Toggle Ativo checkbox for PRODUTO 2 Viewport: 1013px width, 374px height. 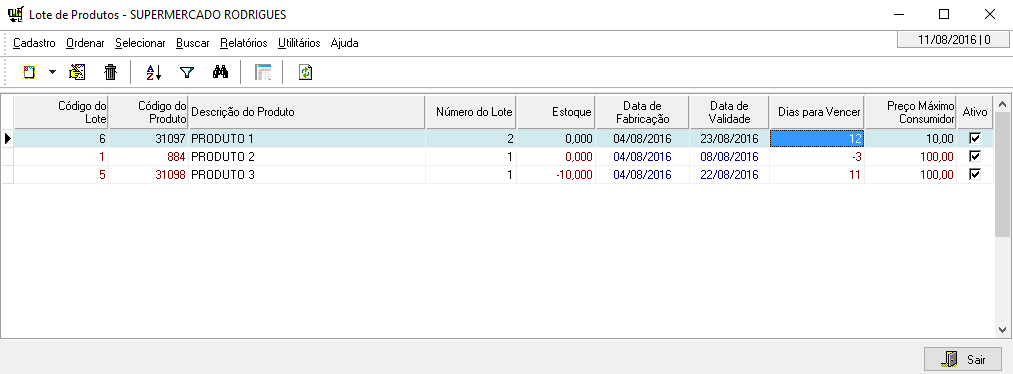[x=976, y=156]
